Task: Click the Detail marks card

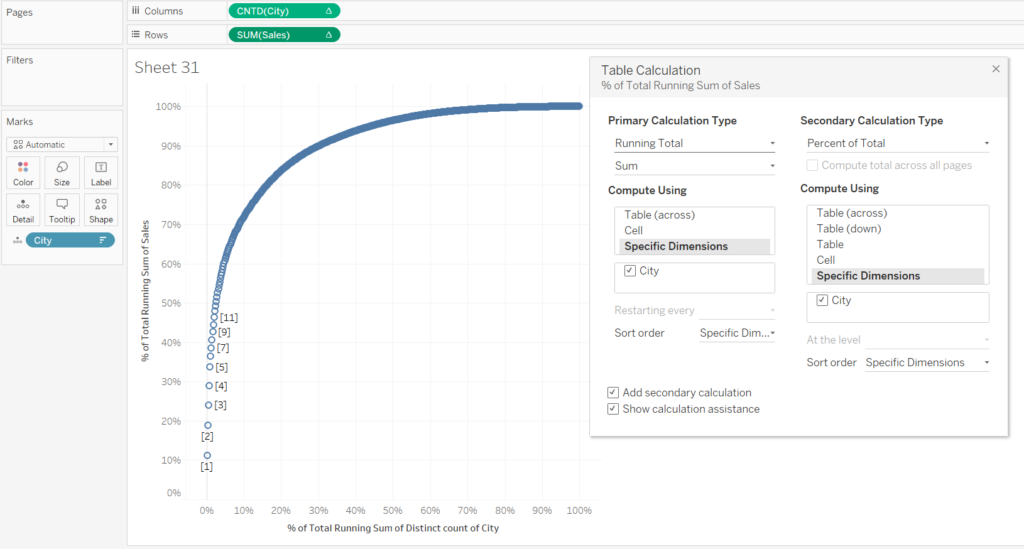Action: tap(23, 209)
